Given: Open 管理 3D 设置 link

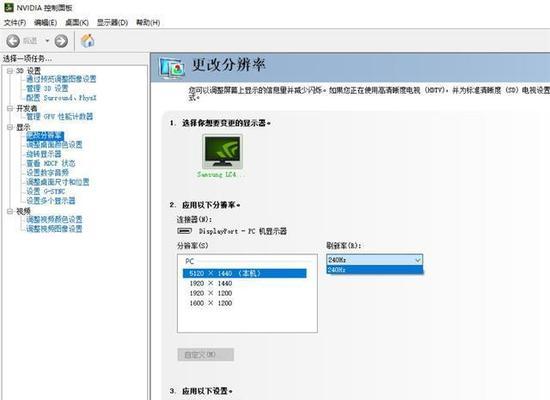Looking at the screenshot, I should tap(47, 88).
